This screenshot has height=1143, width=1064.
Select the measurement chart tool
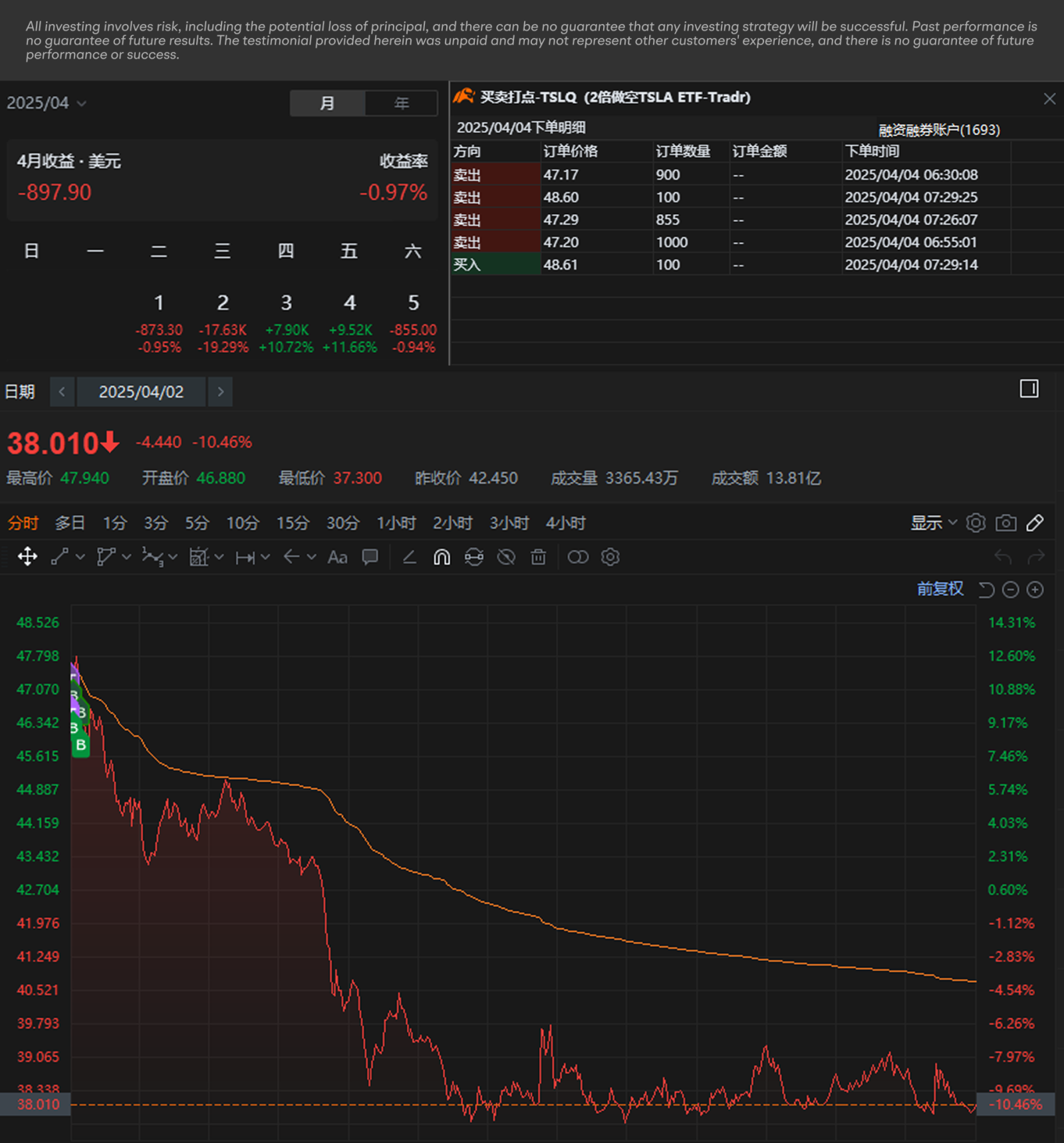(x=199, y=557)
